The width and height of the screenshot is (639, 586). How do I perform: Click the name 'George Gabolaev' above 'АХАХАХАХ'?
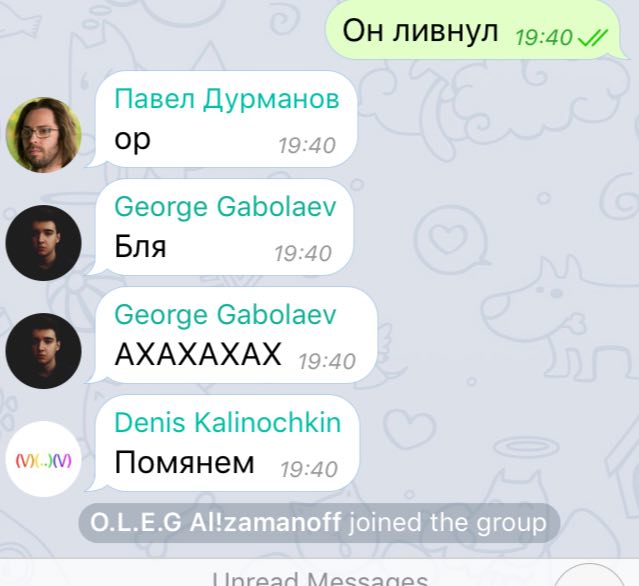[x=225, y=315]
